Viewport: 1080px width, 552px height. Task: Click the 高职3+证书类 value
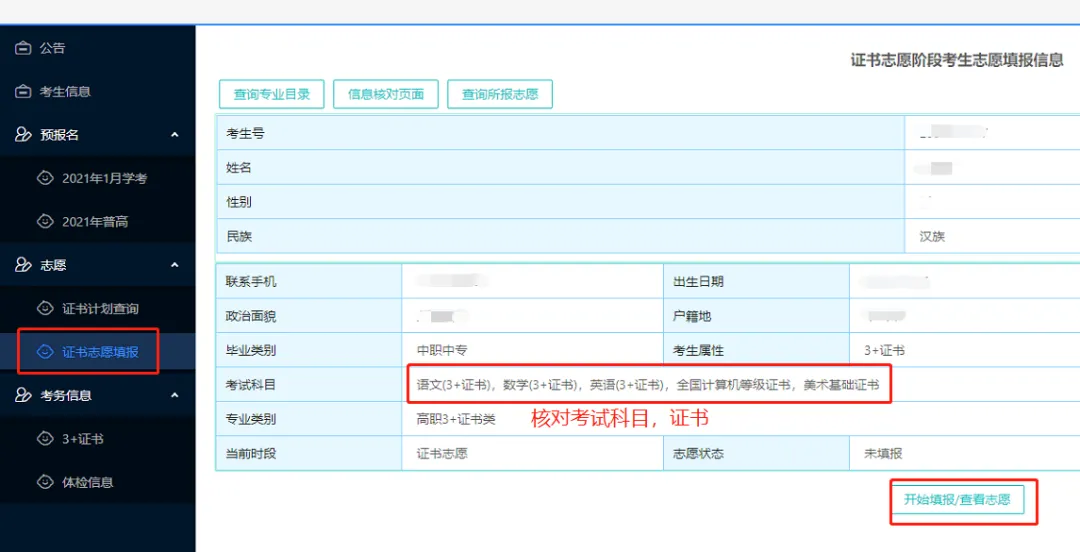click(x=456, y=419)
